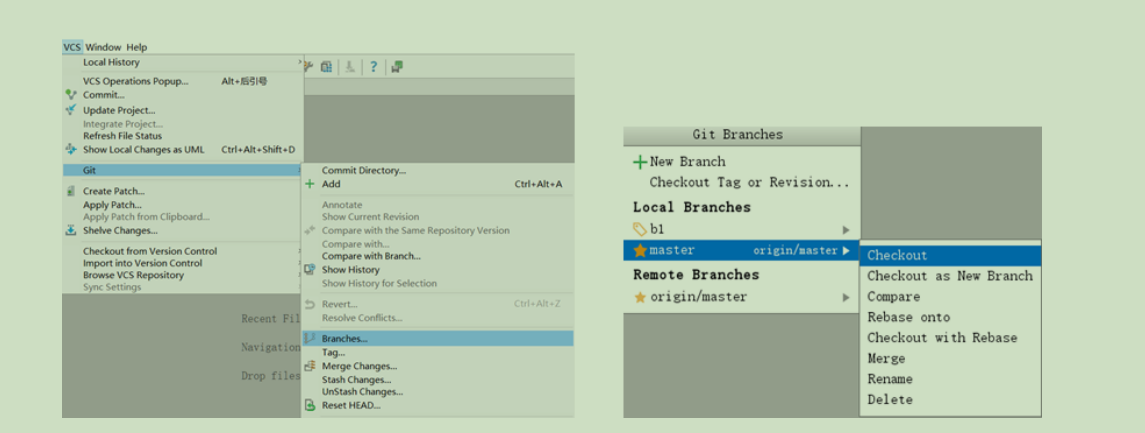Expand the remote origin/master submenu arrow

[x=846, y=297]
